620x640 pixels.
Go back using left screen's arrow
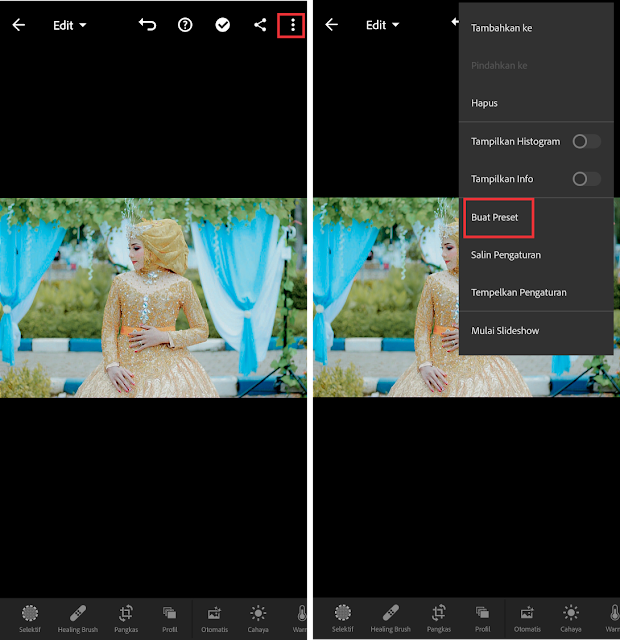click(19, 25)
